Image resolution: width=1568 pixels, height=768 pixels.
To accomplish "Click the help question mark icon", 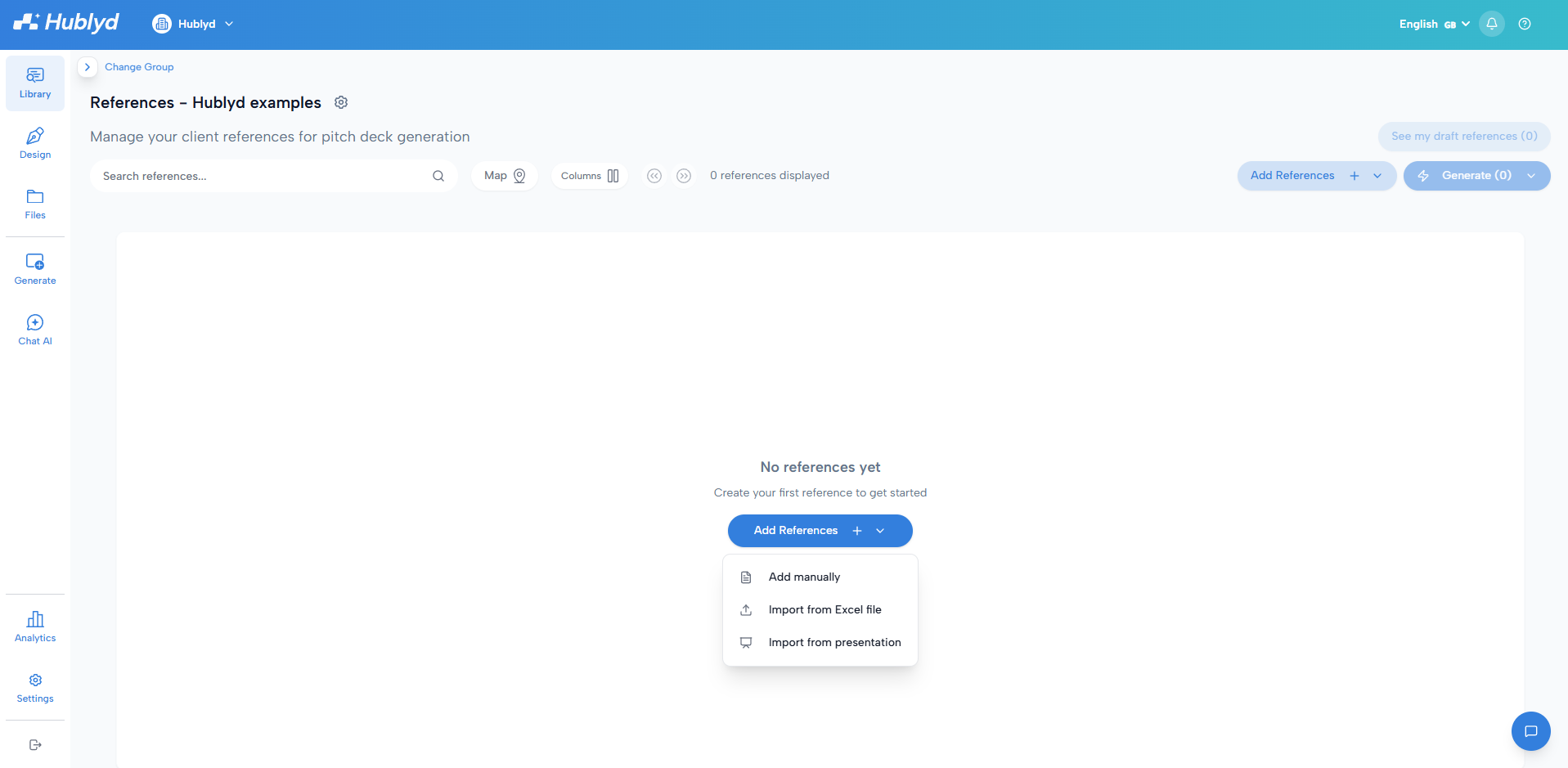I will (1525, 24).
